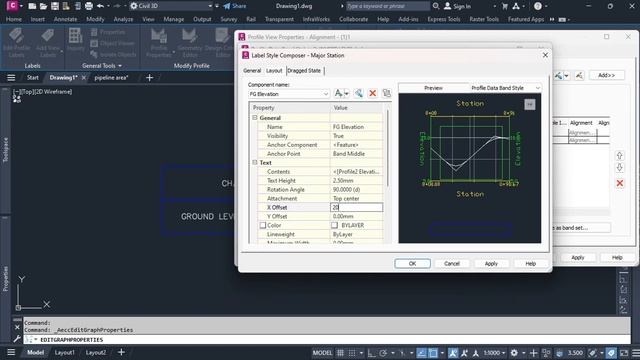Click the copy component icon

click(x=358, y=93)
